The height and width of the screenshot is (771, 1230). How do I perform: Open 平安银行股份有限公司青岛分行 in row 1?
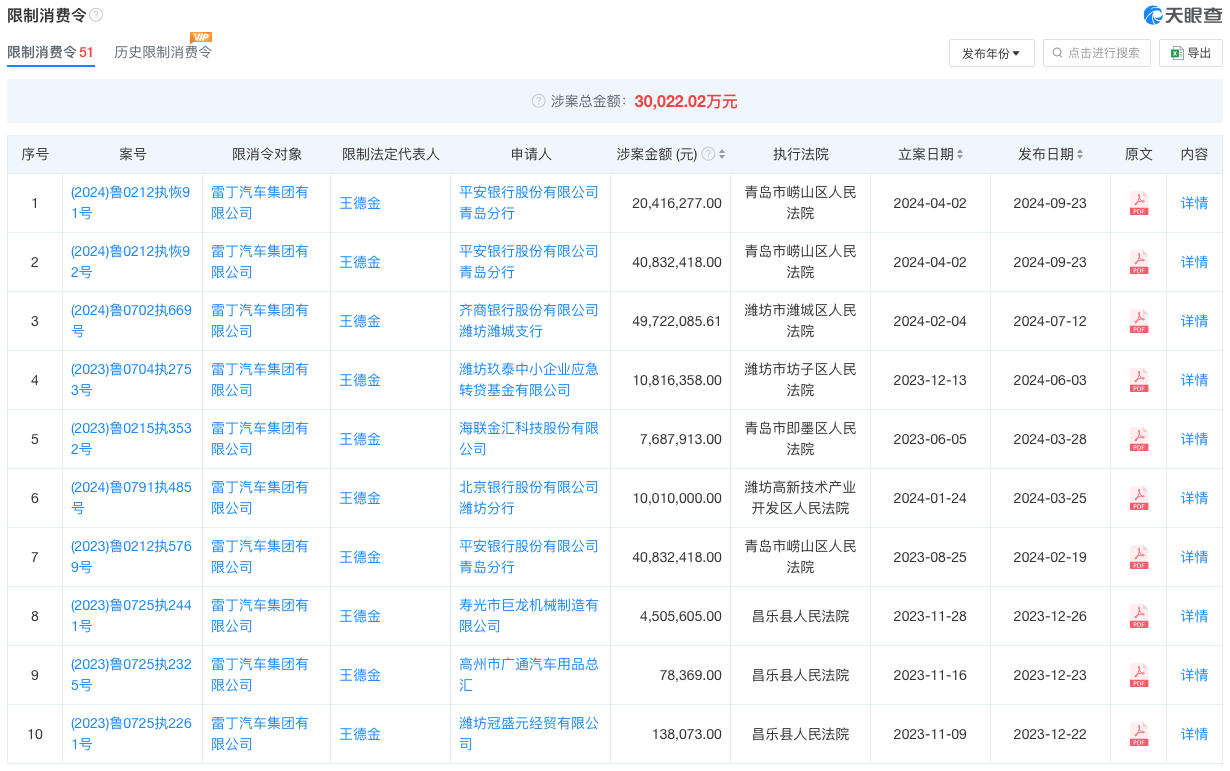[529, 203]
